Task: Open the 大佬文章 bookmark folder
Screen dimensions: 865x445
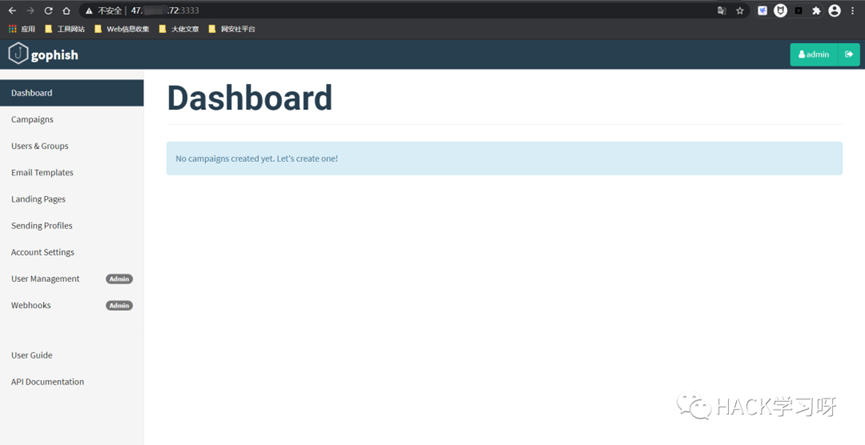Action: (179, 29)
